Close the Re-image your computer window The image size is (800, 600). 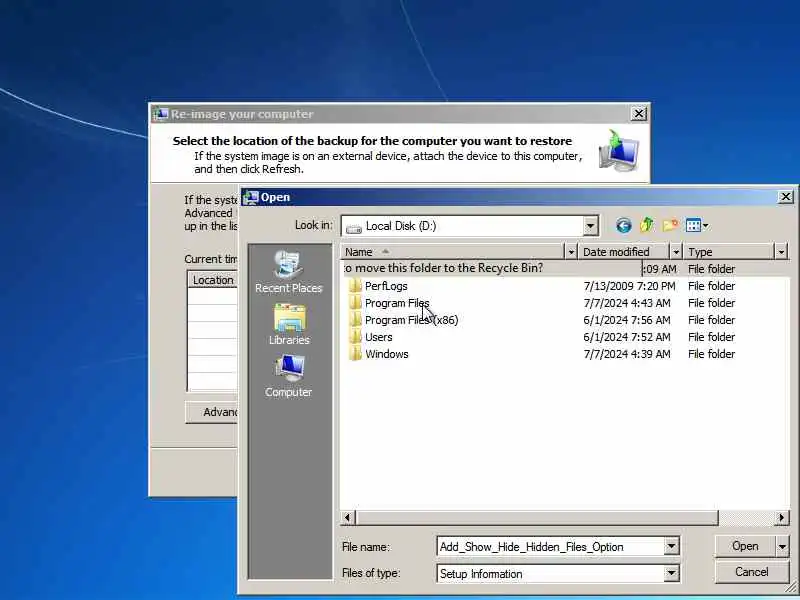pyautogui.click(x=639, y=114)
